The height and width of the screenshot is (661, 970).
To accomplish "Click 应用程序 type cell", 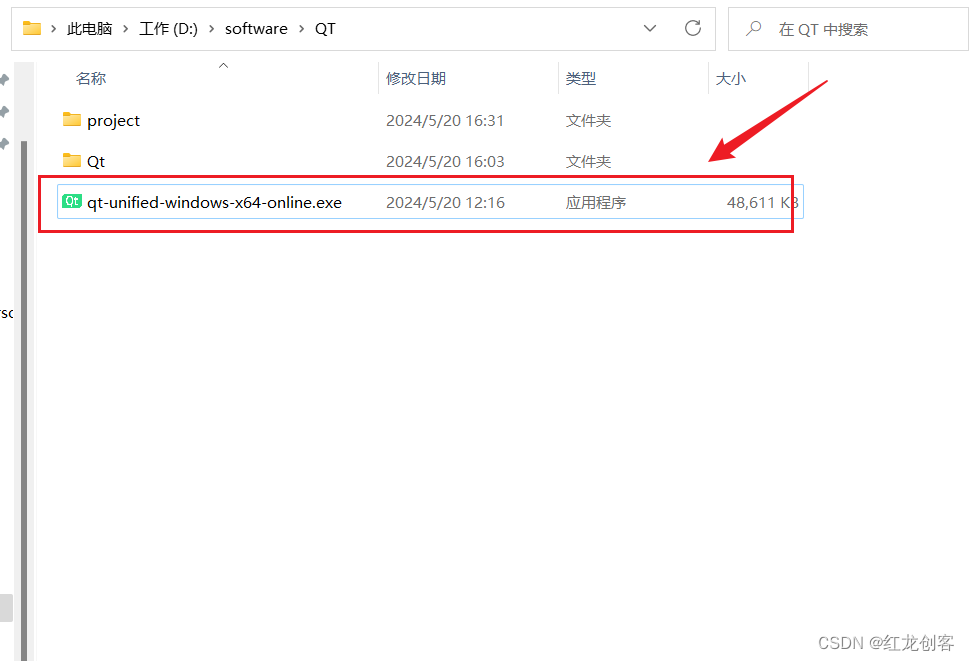I will point(596,203).
